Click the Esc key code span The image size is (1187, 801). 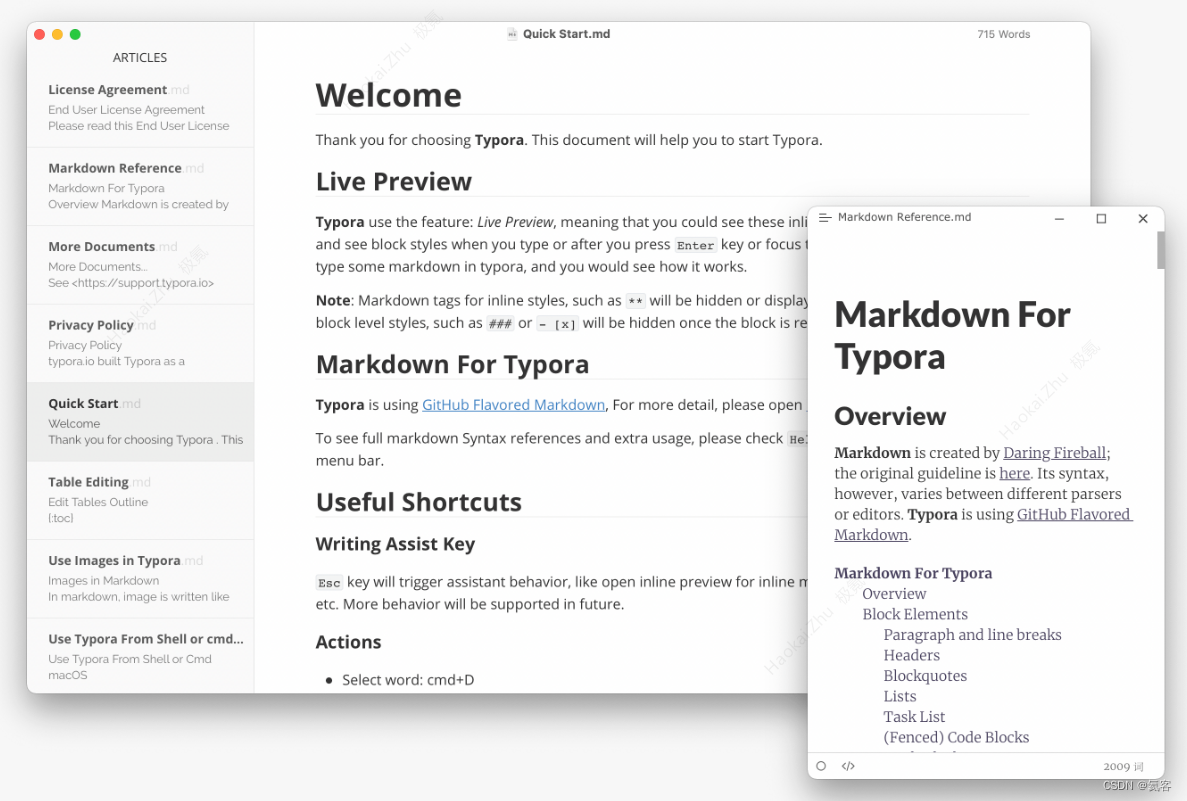(x=329, y=582)
